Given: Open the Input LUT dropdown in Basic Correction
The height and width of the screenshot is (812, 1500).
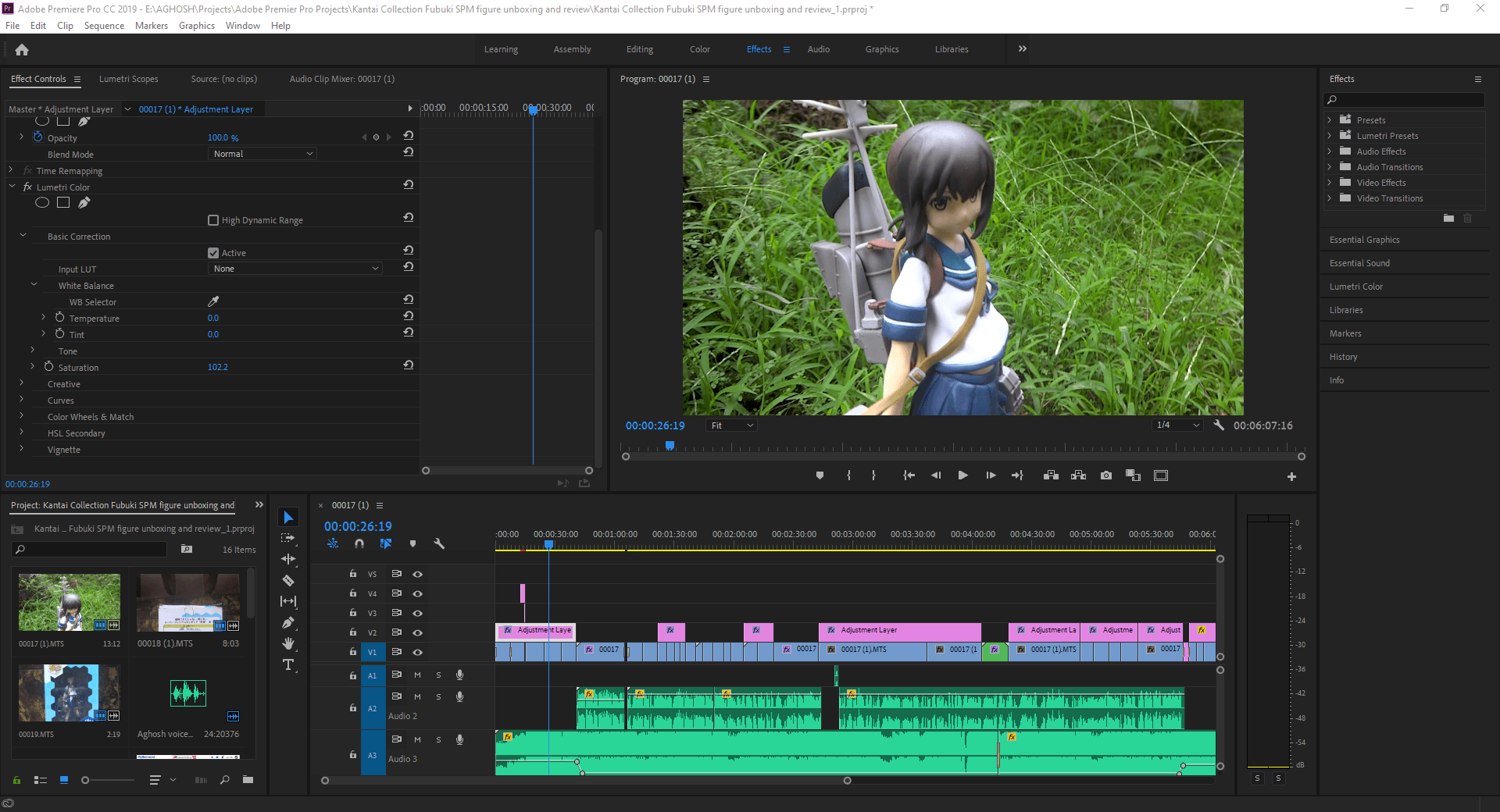Looking at the screenshot, I should pos(295,268).
